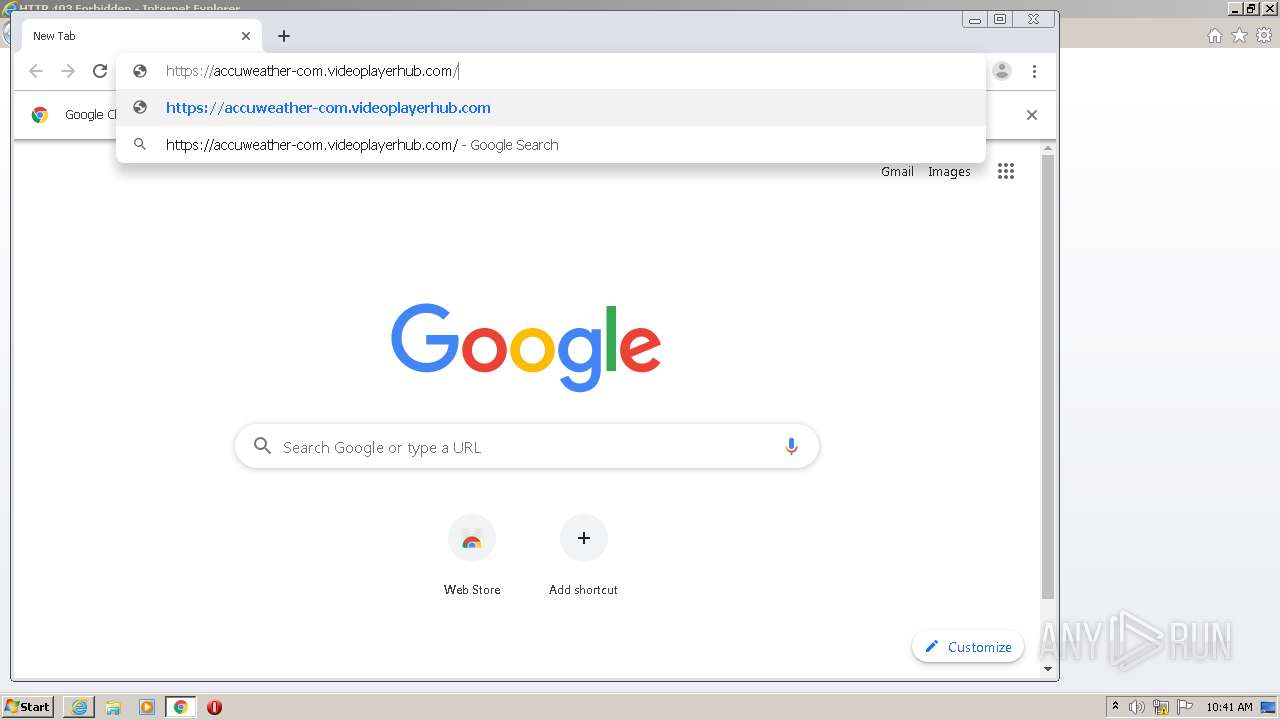Click the volume speaker tray icon

tap(1137, 707)
